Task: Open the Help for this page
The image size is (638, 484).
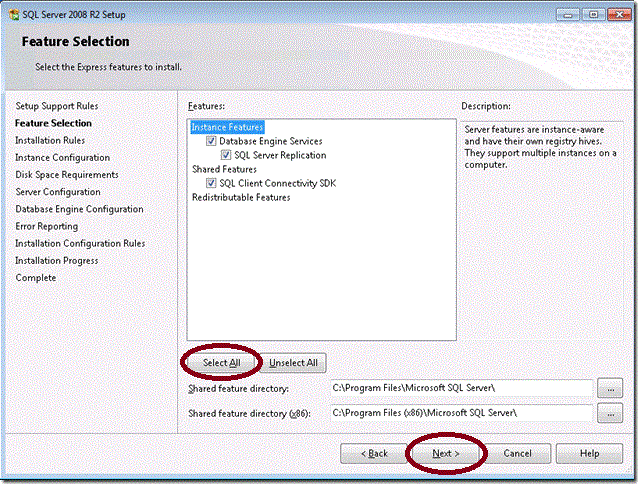Action: click(x=589, y=453)
